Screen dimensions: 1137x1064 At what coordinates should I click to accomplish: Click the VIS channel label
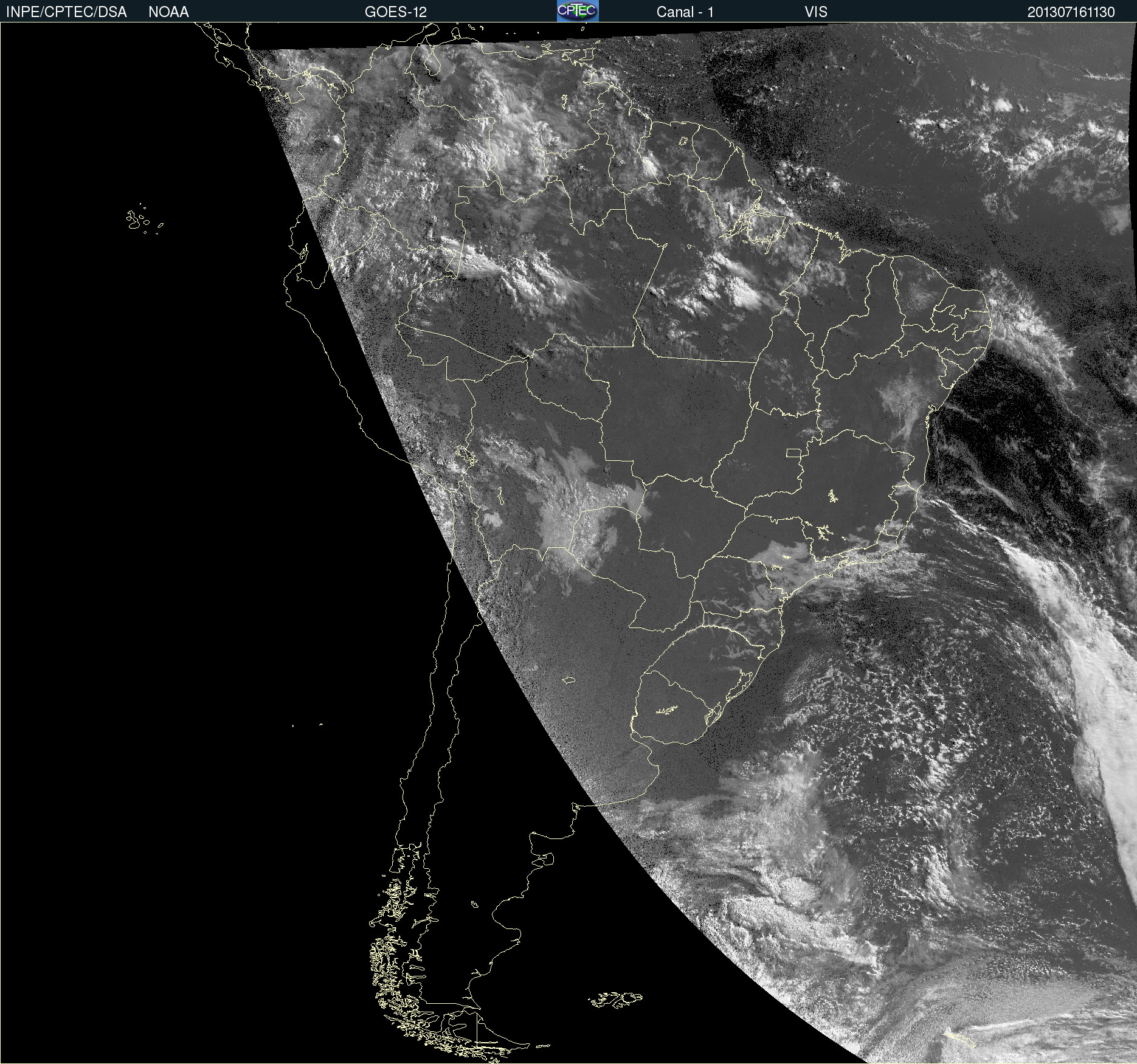coord(816,12)
